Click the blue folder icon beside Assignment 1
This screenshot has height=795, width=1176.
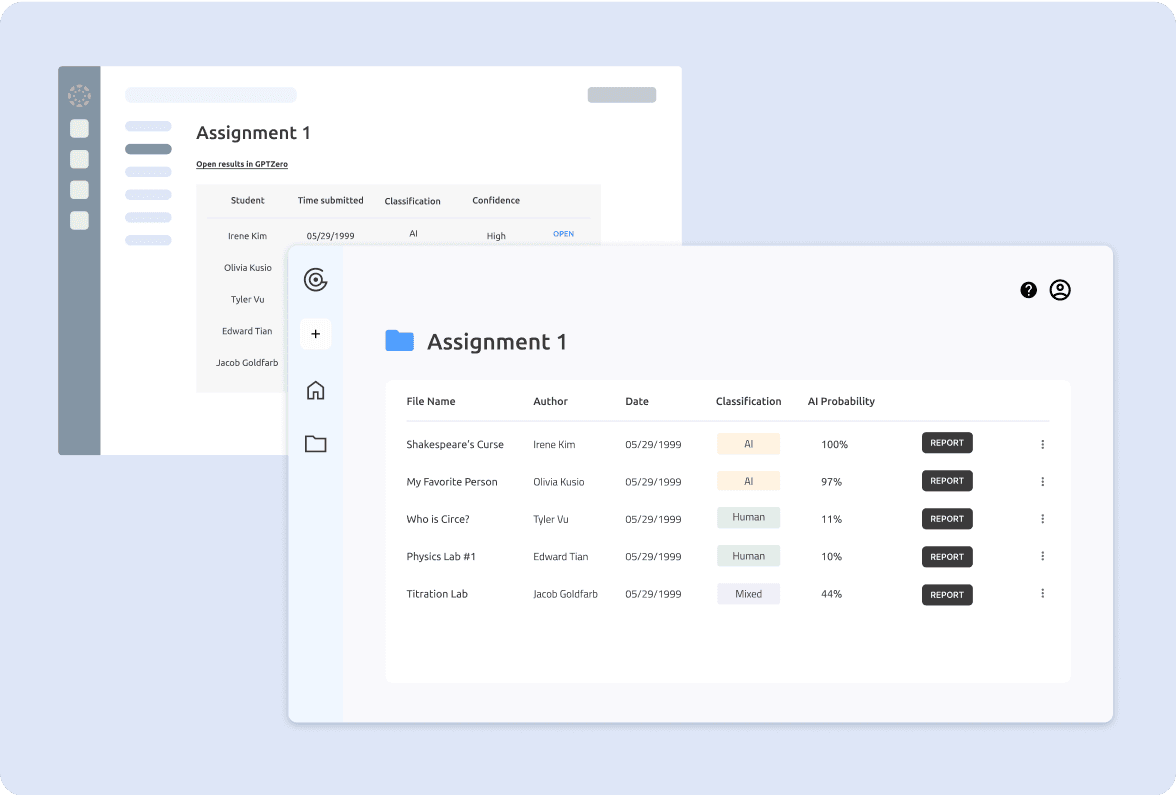399,340
